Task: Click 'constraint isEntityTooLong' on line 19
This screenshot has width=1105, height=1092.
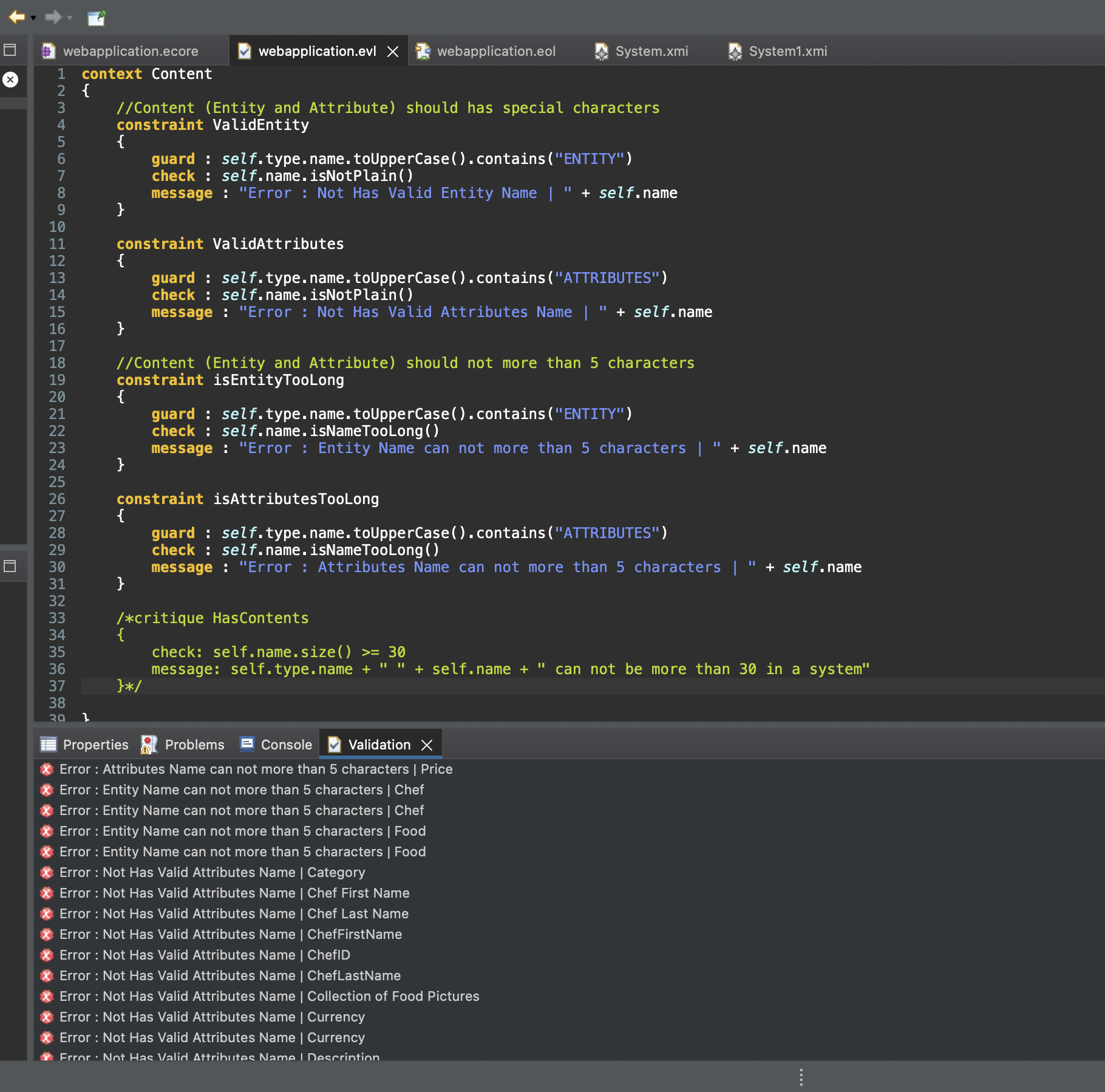Action: coord(230,380)
